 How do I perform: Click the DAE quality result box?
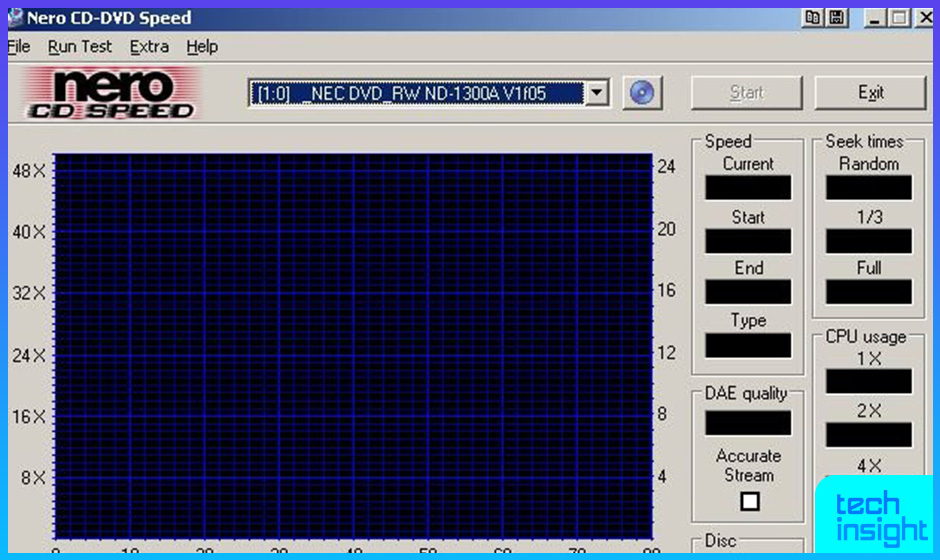(x=748, y=423)
